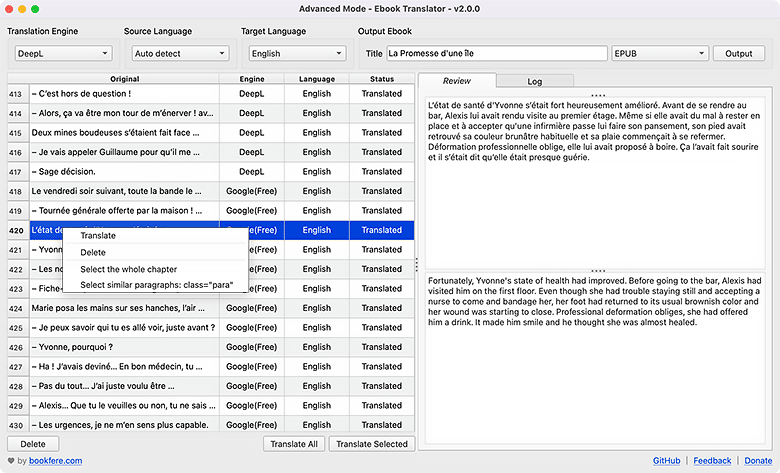
Task: Open the bookfere.com link
Action: point(55,461)
